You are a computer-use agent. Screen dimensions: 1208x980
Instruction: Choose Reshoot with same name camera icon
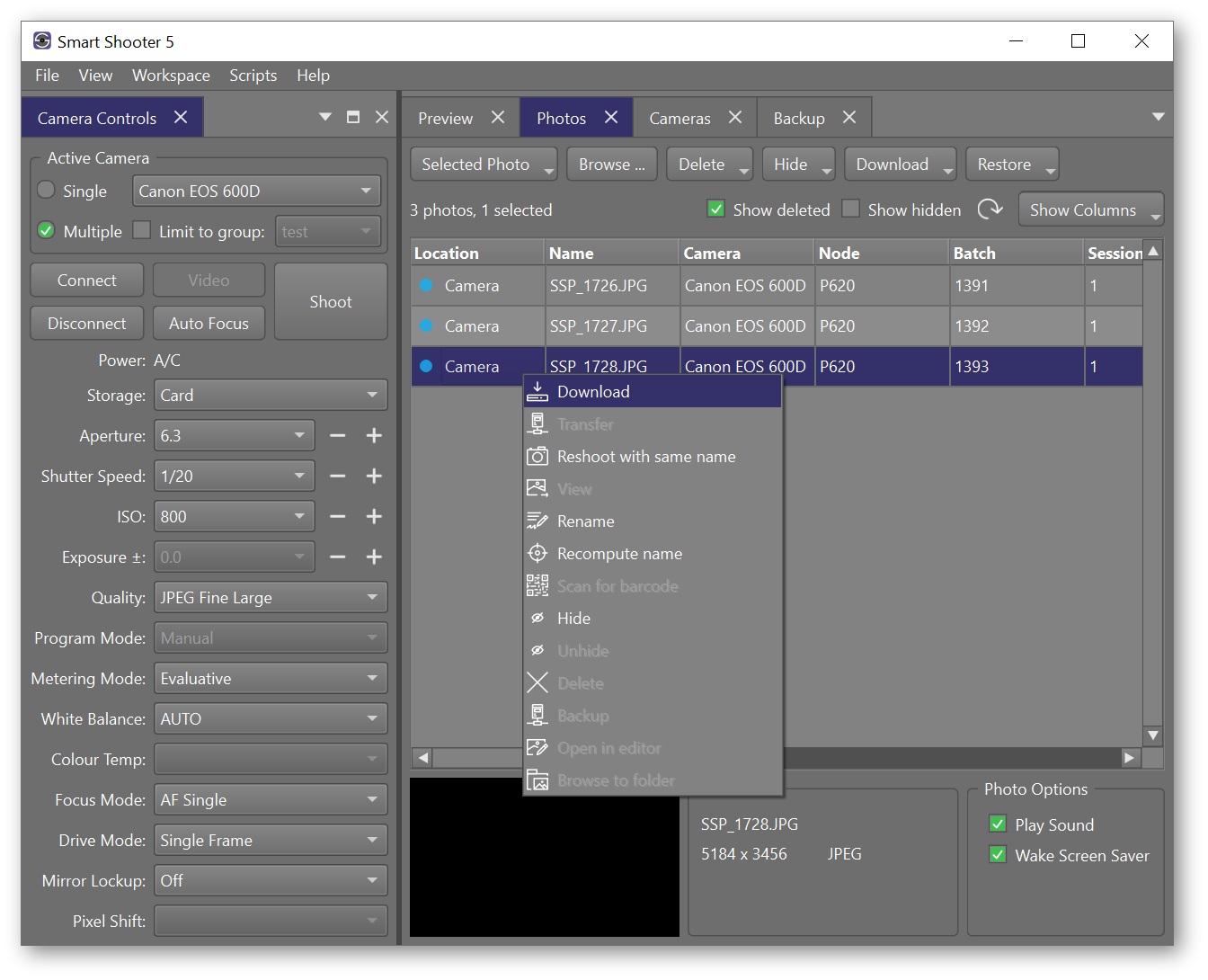(x=537, y=456)
